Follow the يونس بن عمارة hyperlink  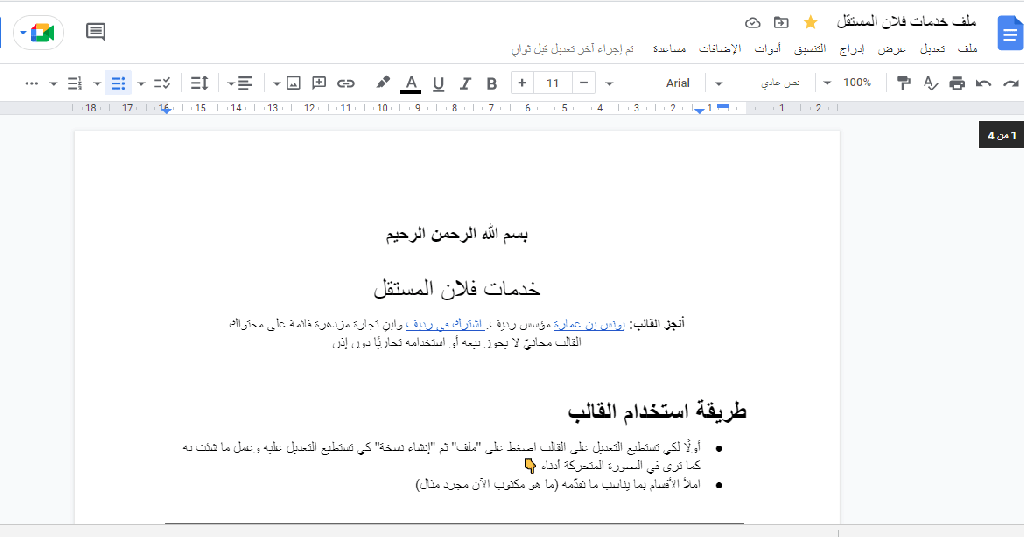(589, 324)
